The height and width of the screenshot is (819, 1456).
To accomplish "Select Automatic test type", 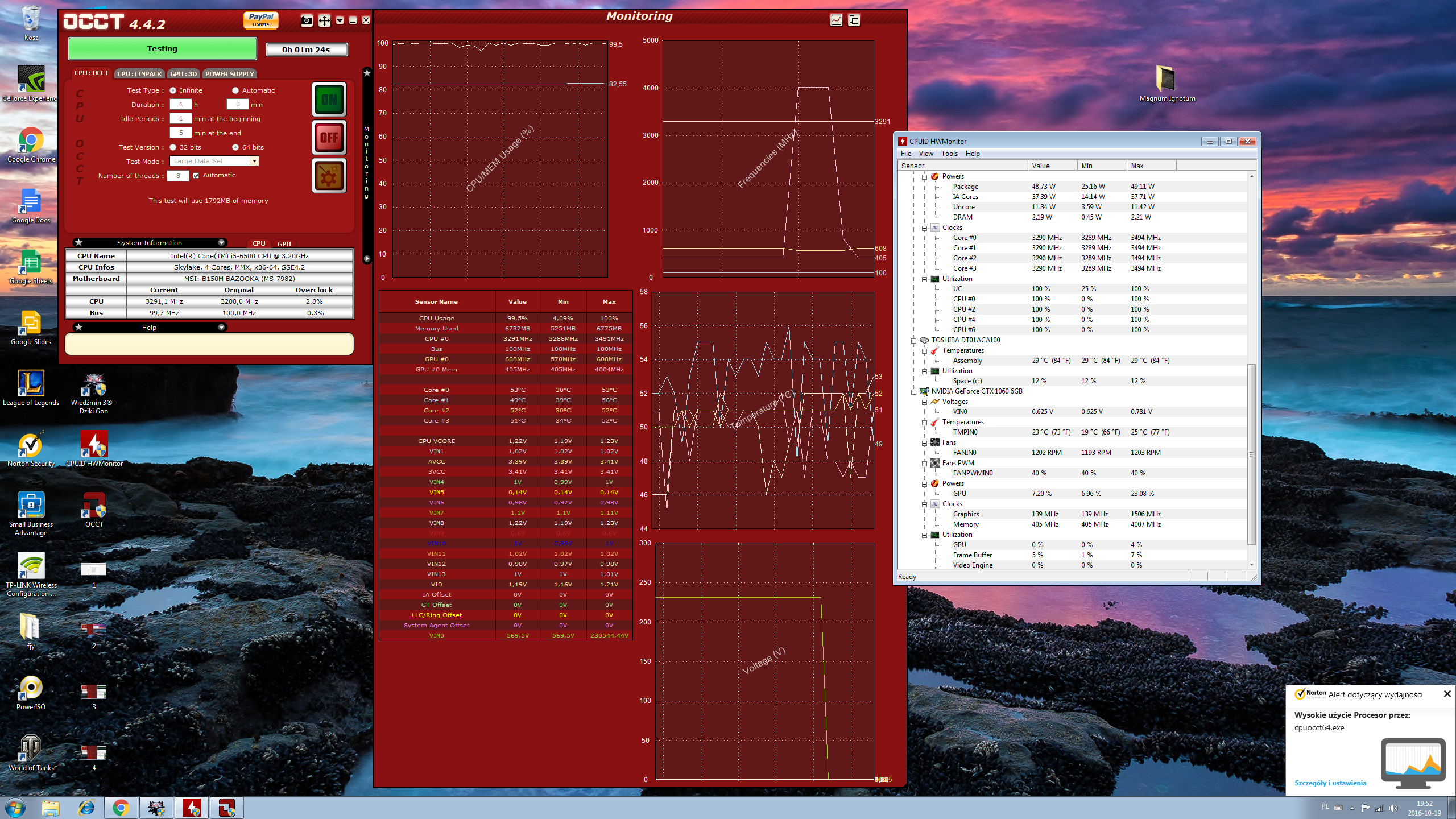I will tap(235, 90).
